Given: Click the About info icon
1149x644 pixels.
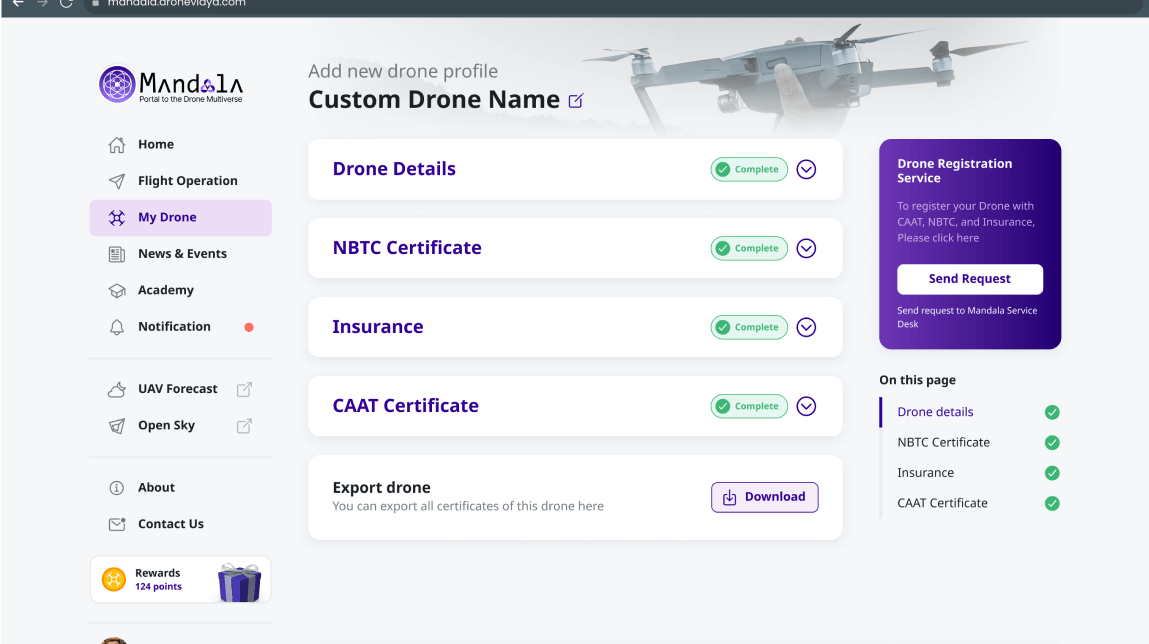Looking at the screenshot, I should [117, 488].
